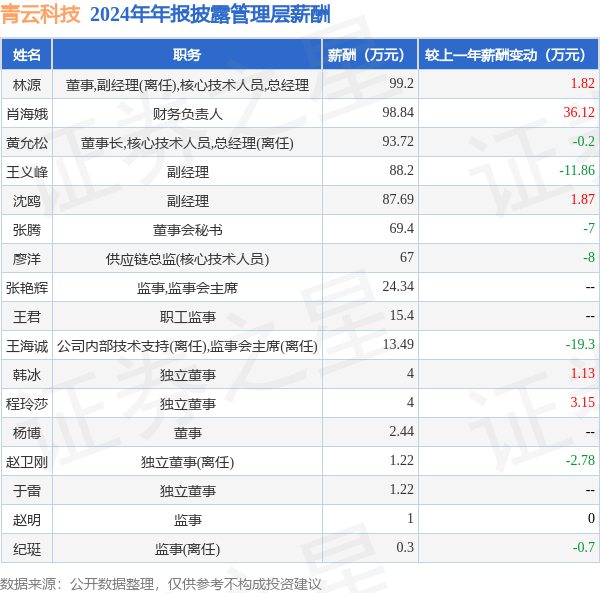Click the name 黄允松
The image size is (600, 593).
click(27, 143)
